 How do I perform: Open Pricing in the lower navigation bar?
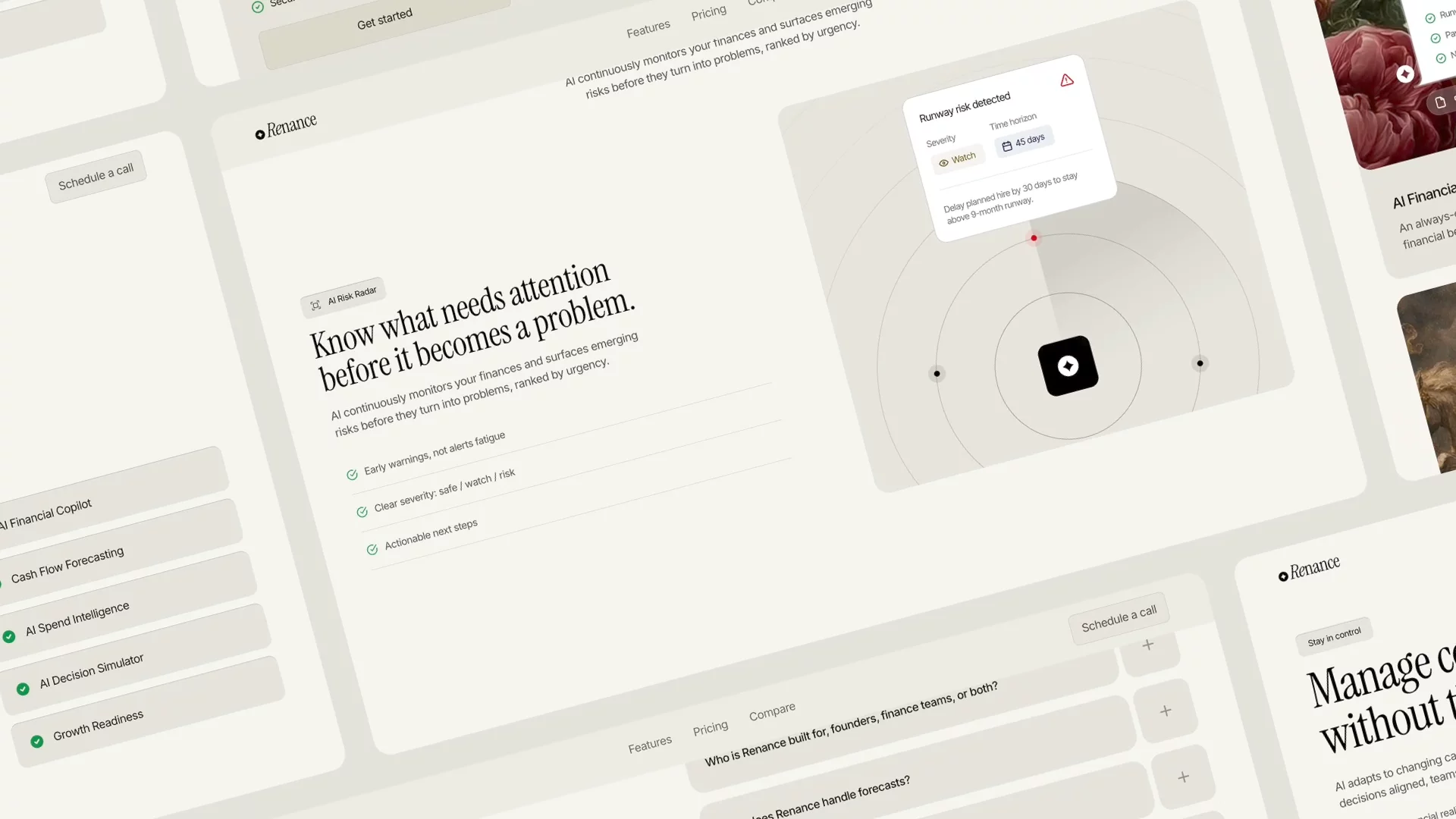pyautogui.click(x=710, y=728)
